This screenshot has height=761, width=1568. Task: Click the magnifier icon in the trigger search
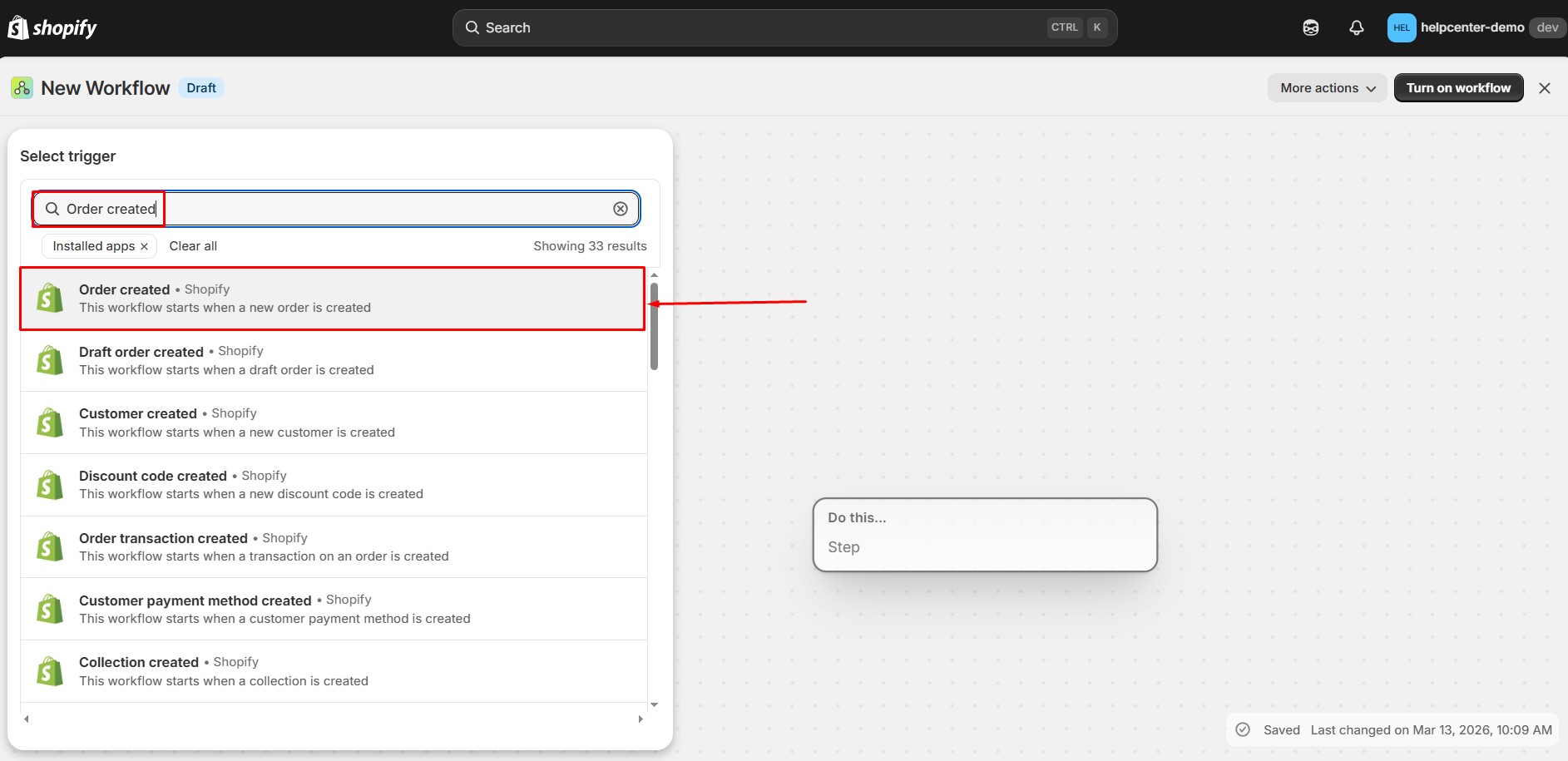click(52, 209)
